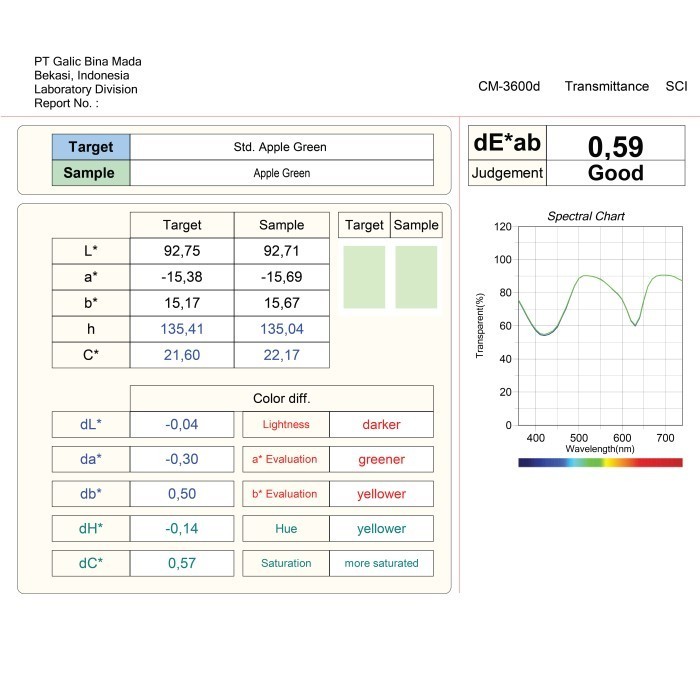Screen dimensions: 700x700
Task: Click the teal 'yellower' Hue result cell
Action: point(382,529)
